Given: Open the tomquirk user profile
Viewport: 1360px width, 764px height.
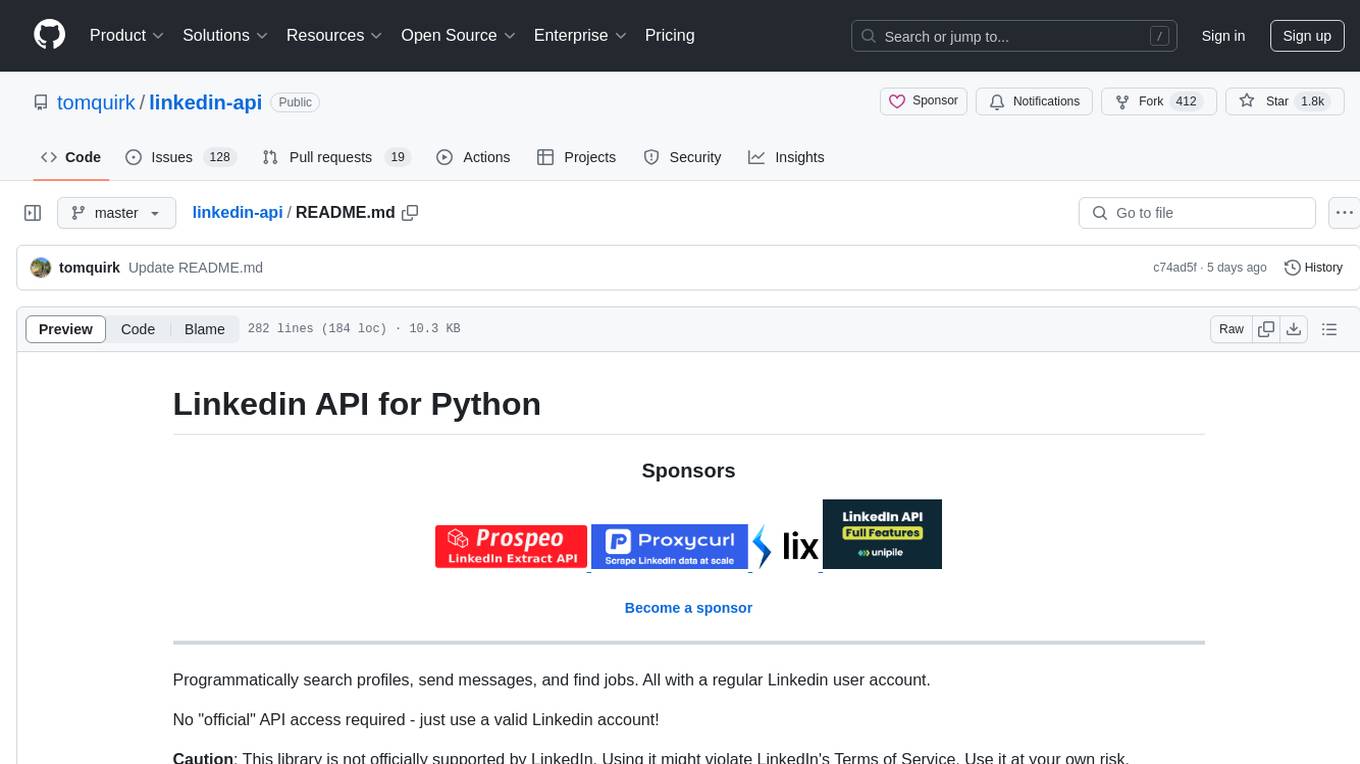Looking at the screenshot, I should click(x=96, y=102).
